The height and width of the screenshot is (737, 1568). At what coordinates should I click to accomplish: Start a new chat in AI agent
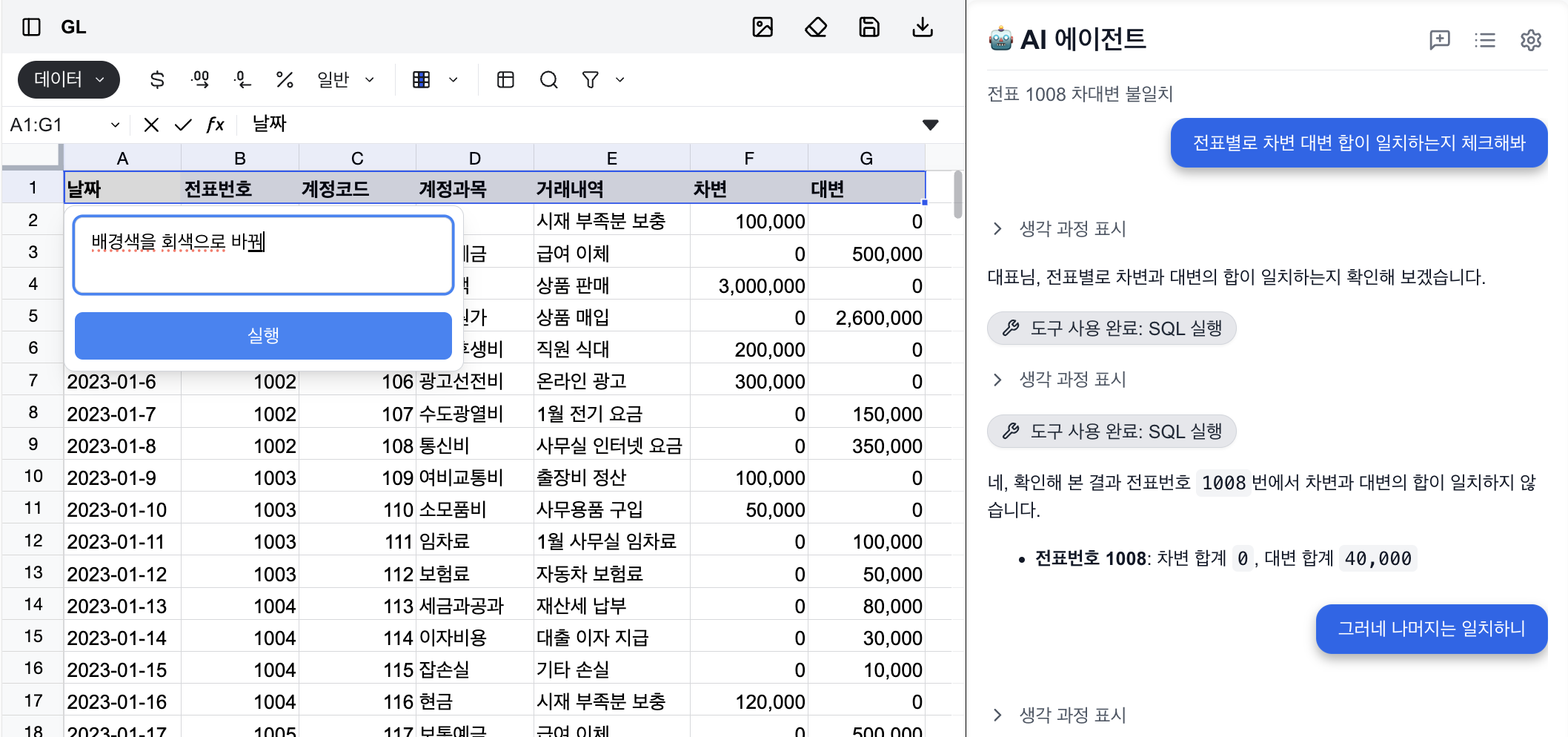pos(1439,40)
